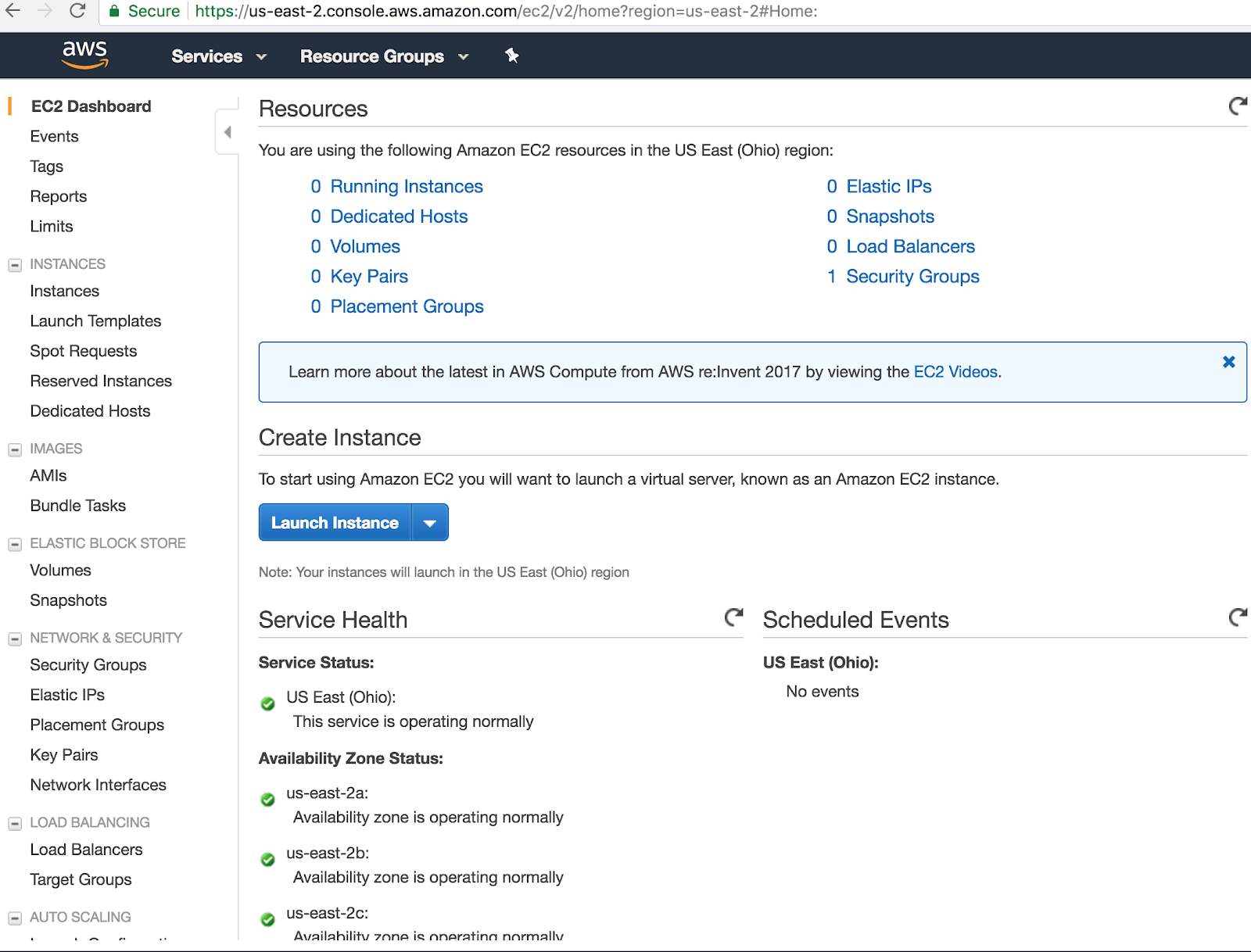Open EC2 Dashboard in sidebar

pyautogui.click(x=91, y=106)
